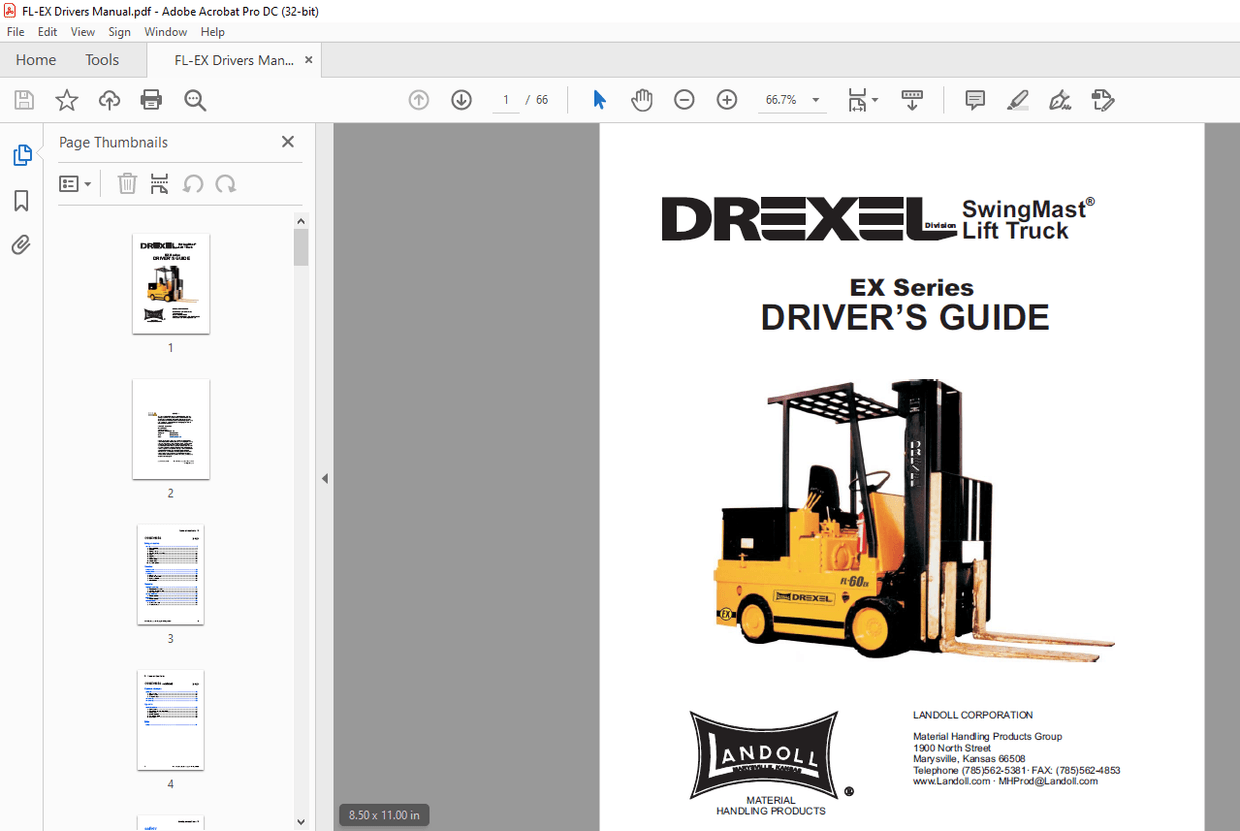The height and width of the screenshot is (831, 1240).
Task: Print the FL-EX Drivers Manual
Action: 150,100
